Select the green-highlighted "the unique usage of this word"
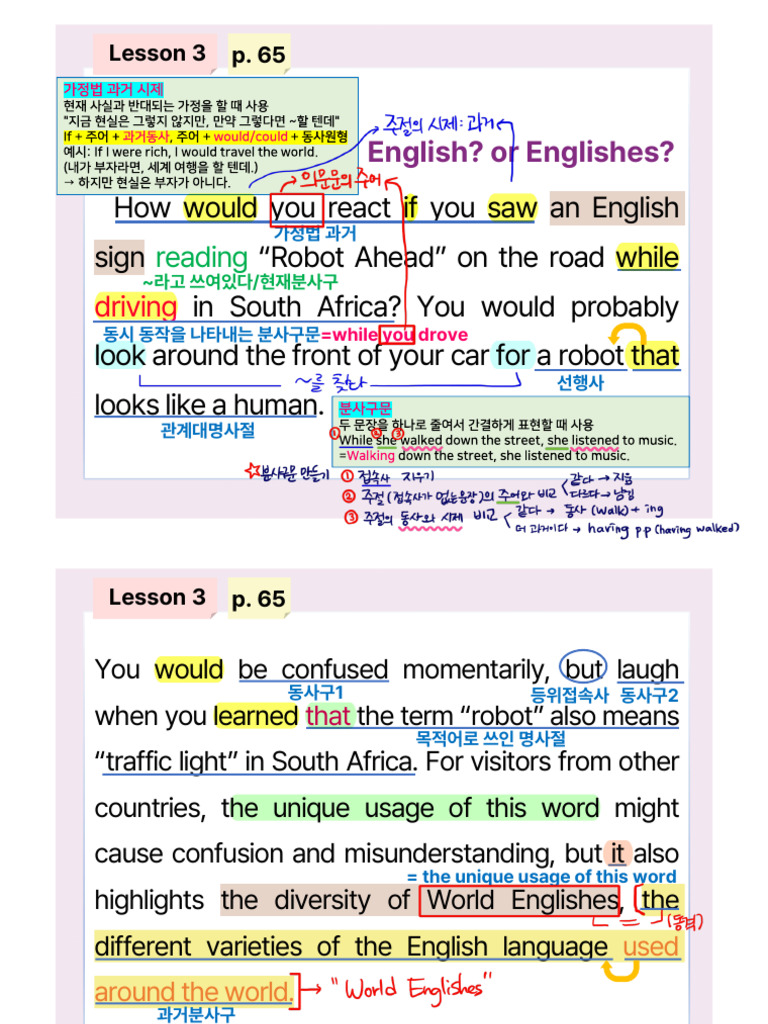The width and height of the screenshot is (768, 1024). coord(410,808)
